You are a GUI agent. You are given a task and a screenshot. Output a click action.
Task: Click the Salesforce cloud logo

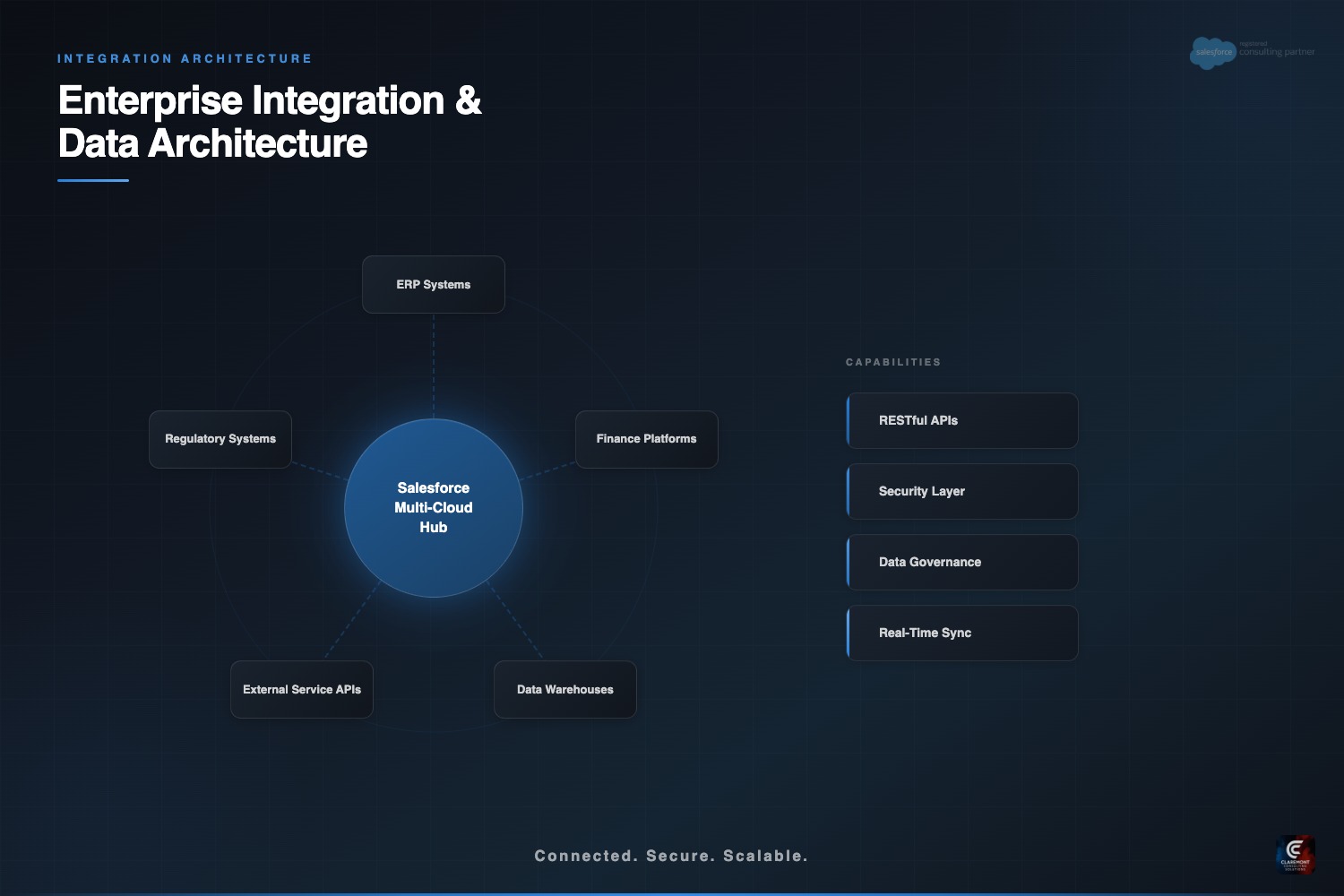(x=1212, y=52)
